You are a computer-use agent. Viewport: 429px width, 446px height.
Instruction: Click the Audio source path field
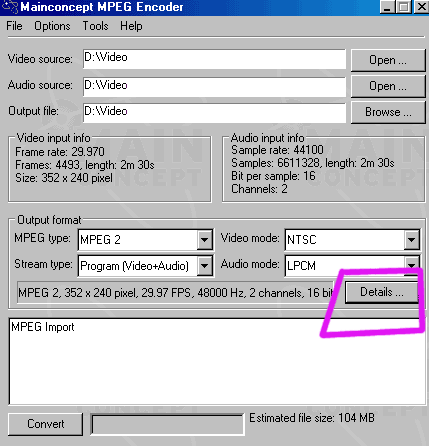(x=214, y=87)
